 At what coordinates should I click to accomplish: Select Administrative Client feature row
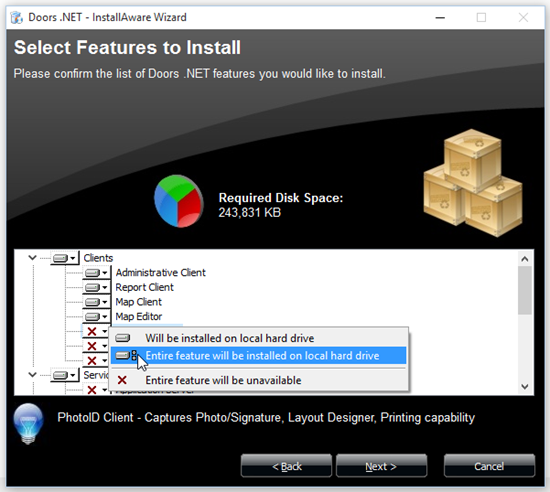point(160,273)
